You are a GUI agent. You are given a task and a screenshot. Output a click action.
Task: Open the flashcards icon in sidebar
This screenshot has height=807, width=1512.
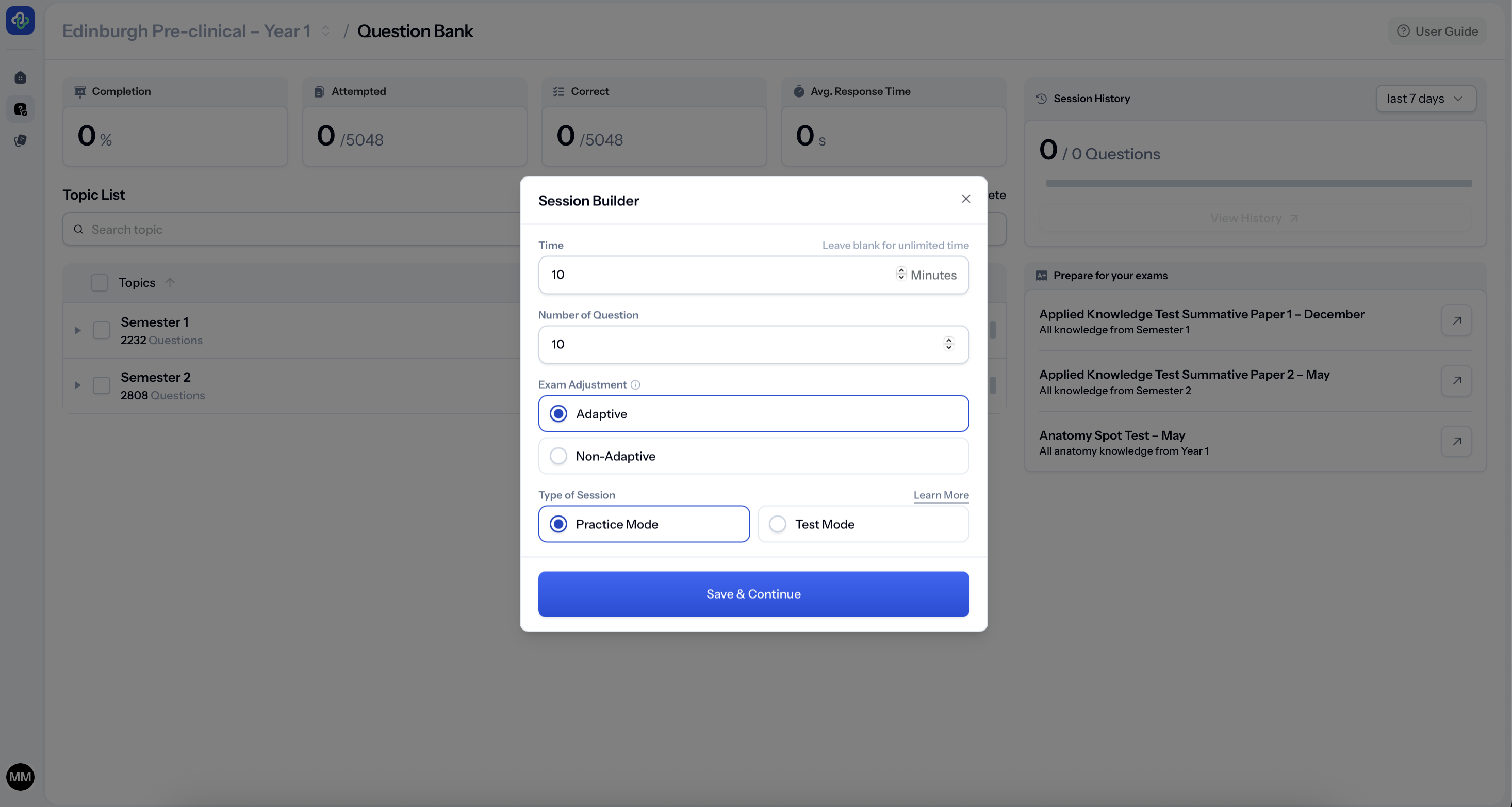pos(20,140)
